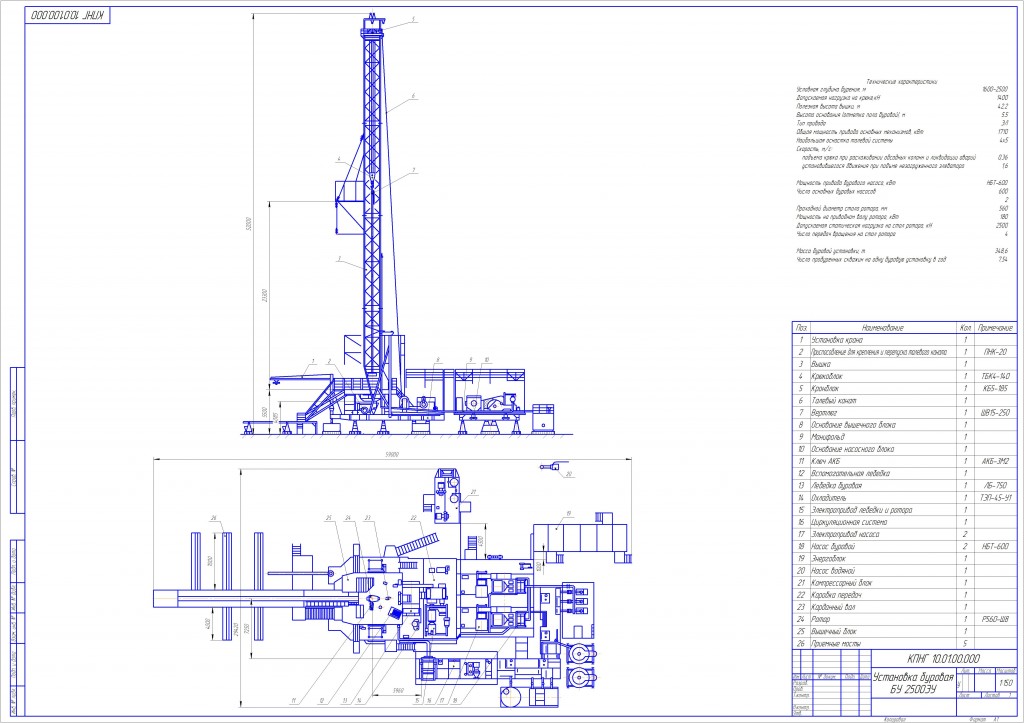1024x723 pixels.
Task: Click 'Вспомогательная лебедка' in parts list
Action: tap(850, 474)
